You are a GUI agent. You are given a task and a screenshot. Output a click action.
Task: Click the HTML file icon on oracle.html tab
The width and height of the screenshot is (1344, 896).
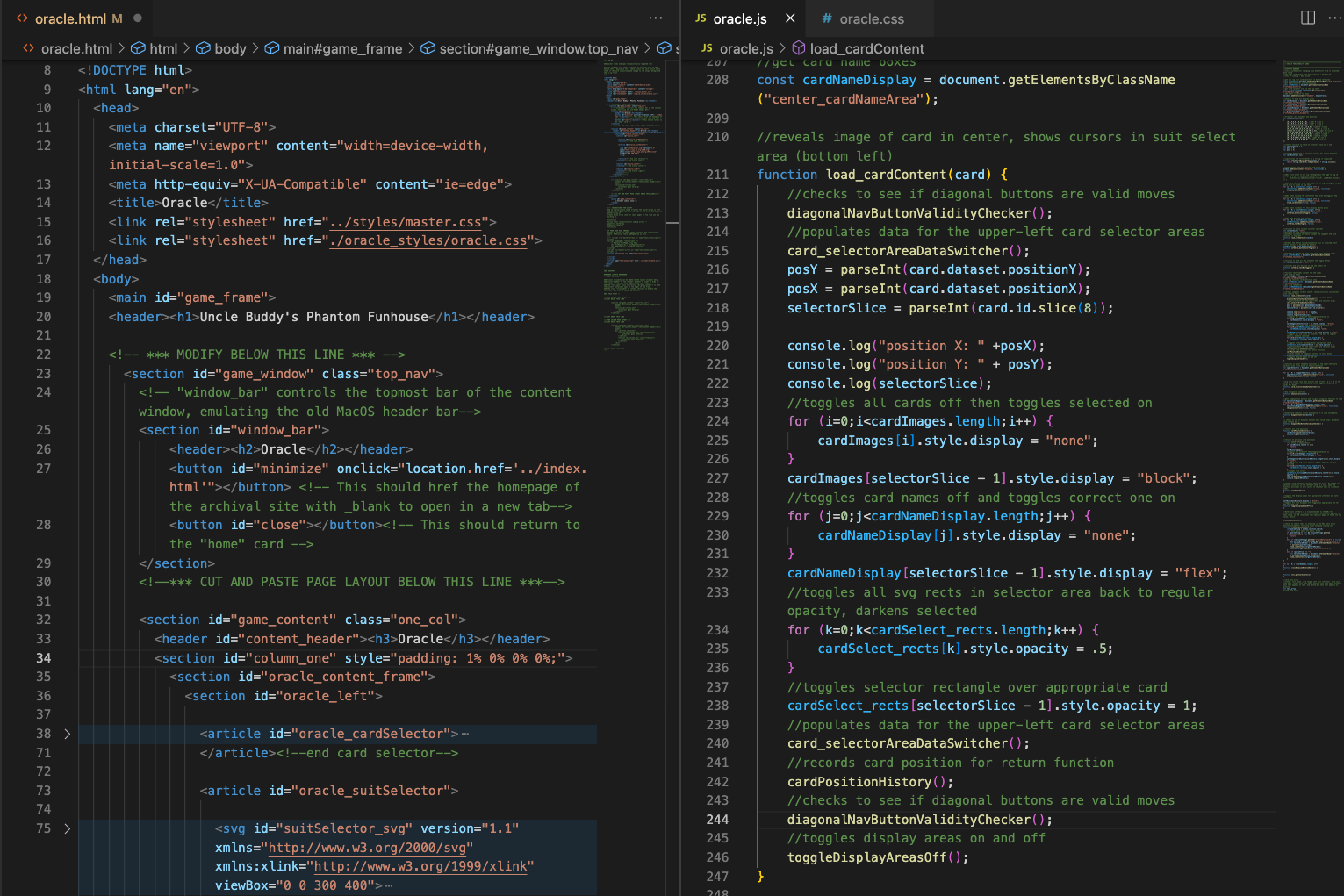pyautogui.click(x=22, y=18)
